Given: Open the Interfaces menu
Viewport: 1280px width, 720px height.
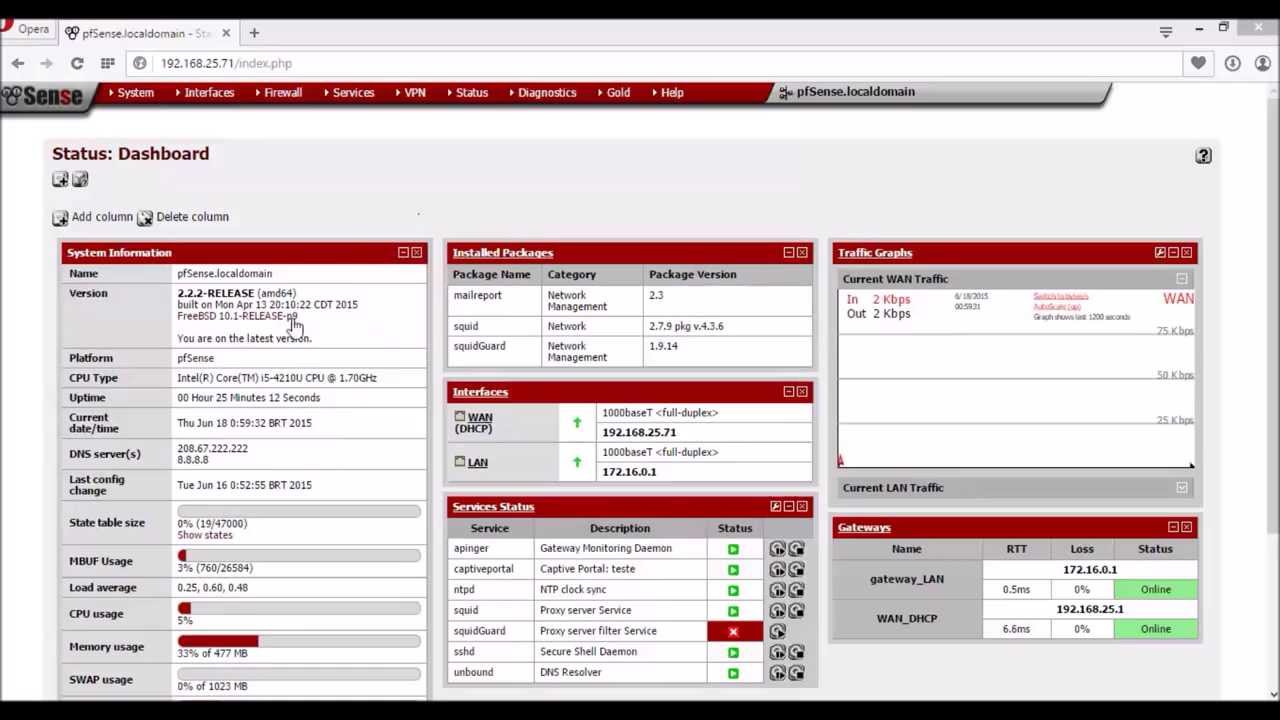Looking at the screenshot, I should pos(209,92).
